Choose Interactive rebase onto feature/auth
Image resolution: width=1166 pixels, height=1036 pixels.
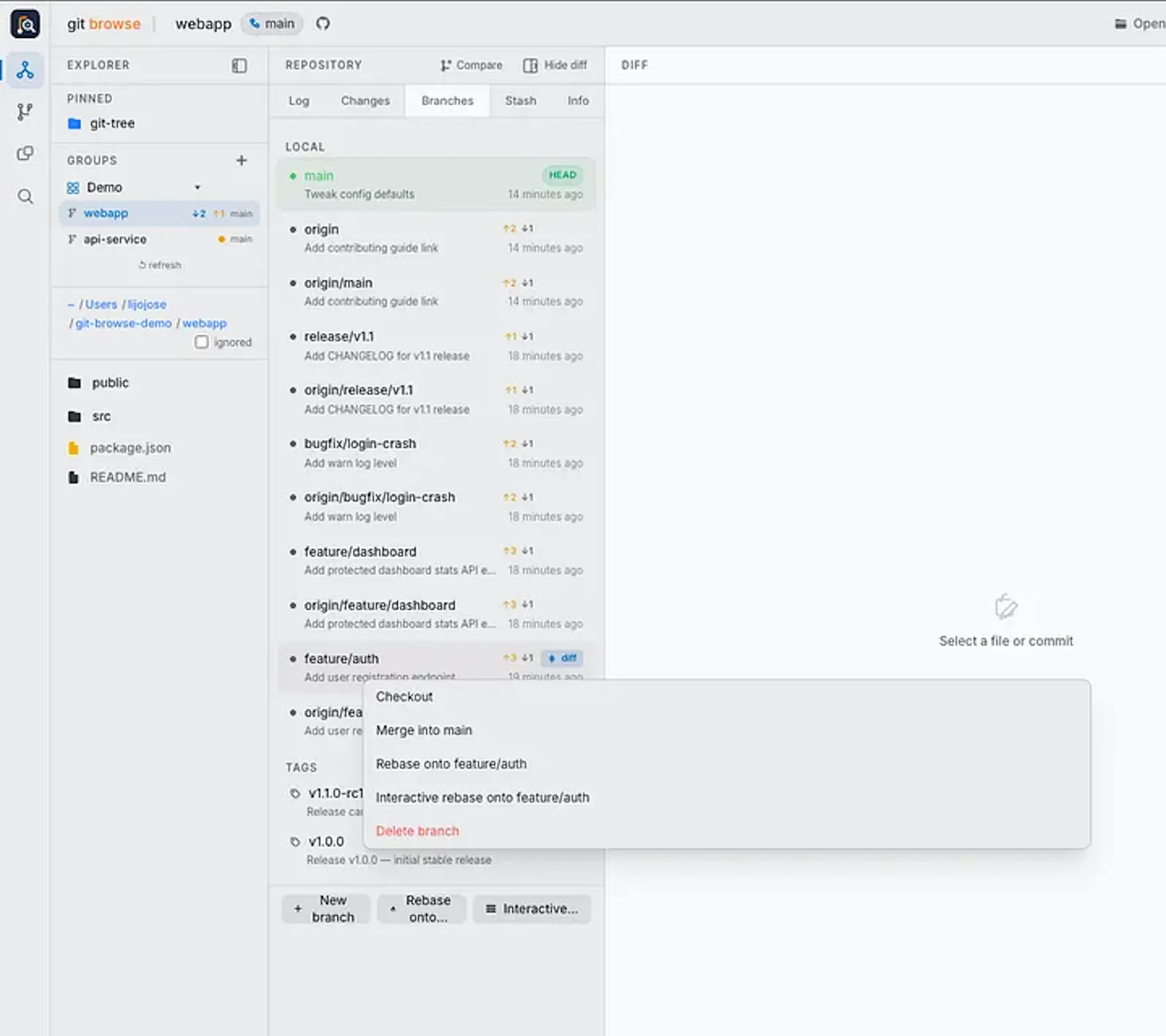[727, 798]
